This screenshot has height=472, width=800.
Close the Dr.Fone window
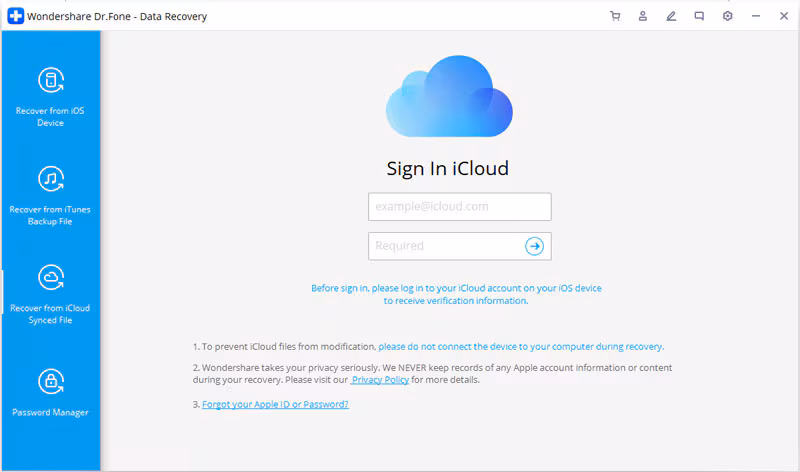[784, 16]
